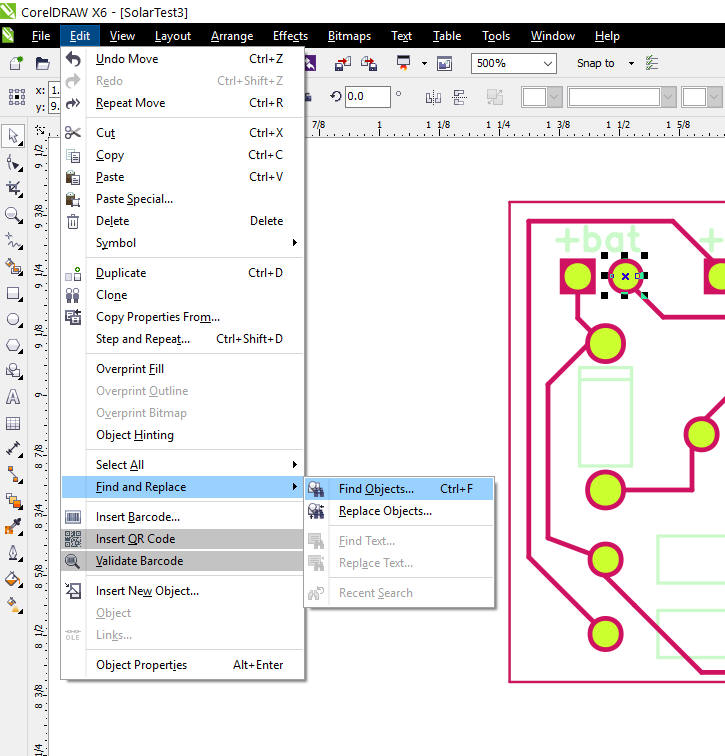Choose the Rectangle tool
Screen dimensions: 725x756
[x=14, y=294]
